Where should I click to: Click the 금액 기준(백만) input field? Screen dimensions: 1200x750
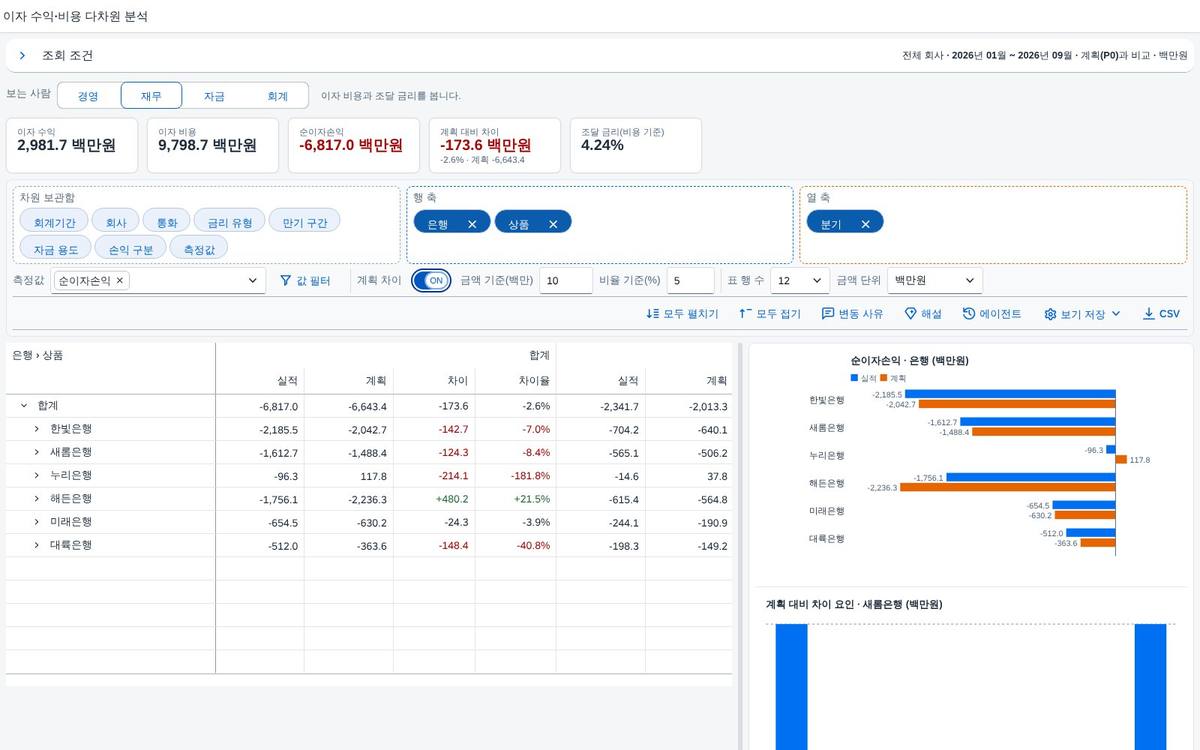(566, 281)
